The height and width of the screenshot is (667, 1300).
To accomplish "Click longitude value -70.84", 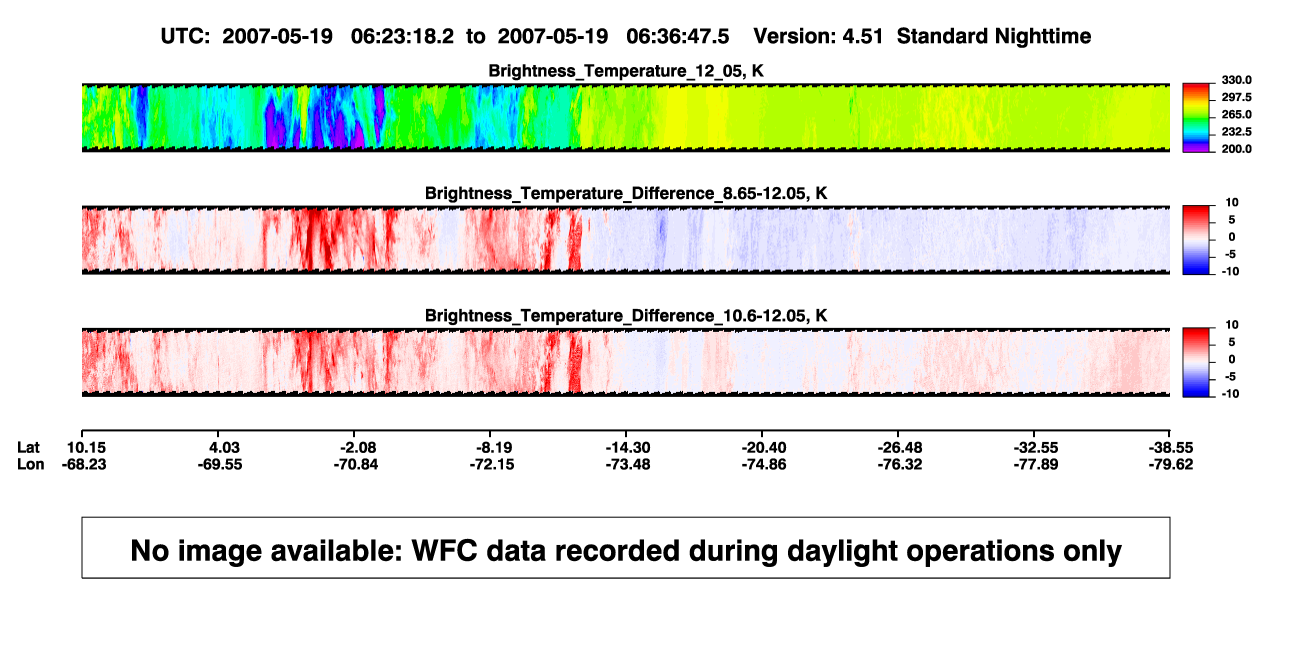I will click(x=358, y=465).
